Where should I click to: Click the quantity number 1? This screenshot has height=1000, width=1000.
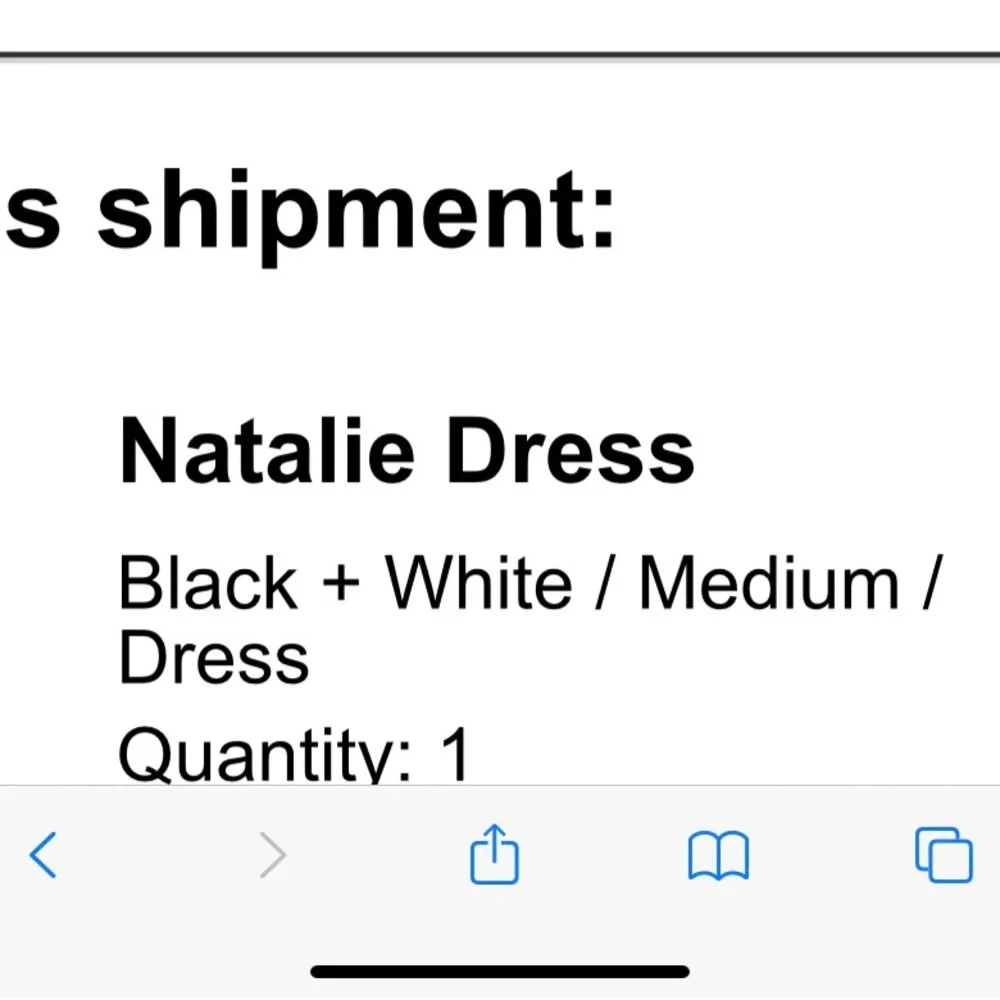454,755
